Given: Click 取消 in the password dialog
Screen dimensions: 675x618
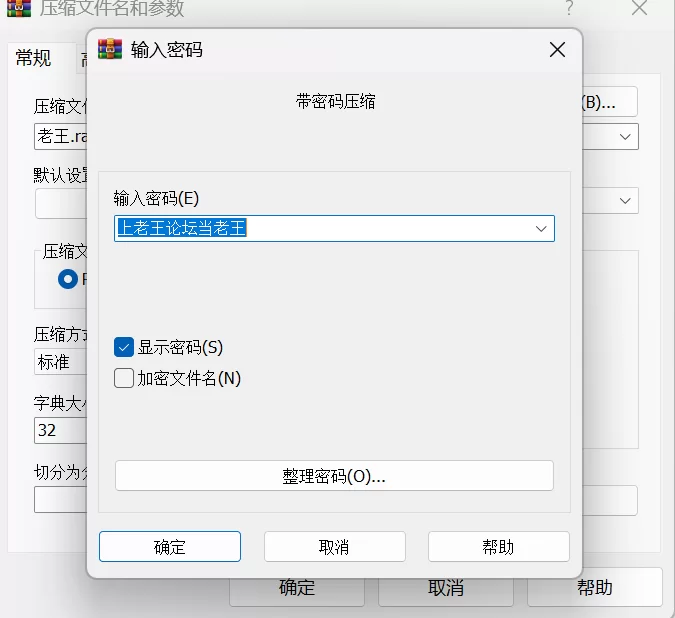Looking at the screenshot, I should coord(334,547).
